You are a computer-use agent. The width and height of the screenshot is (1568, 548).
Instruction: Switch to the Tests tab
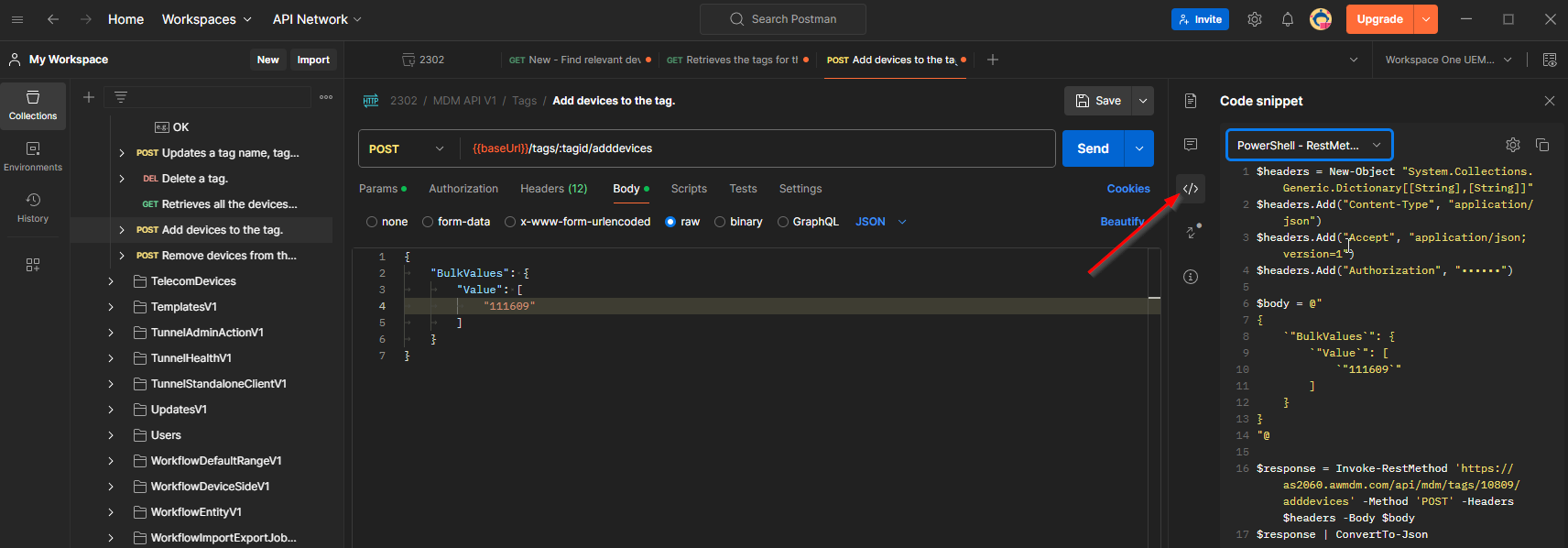[743, 189]
